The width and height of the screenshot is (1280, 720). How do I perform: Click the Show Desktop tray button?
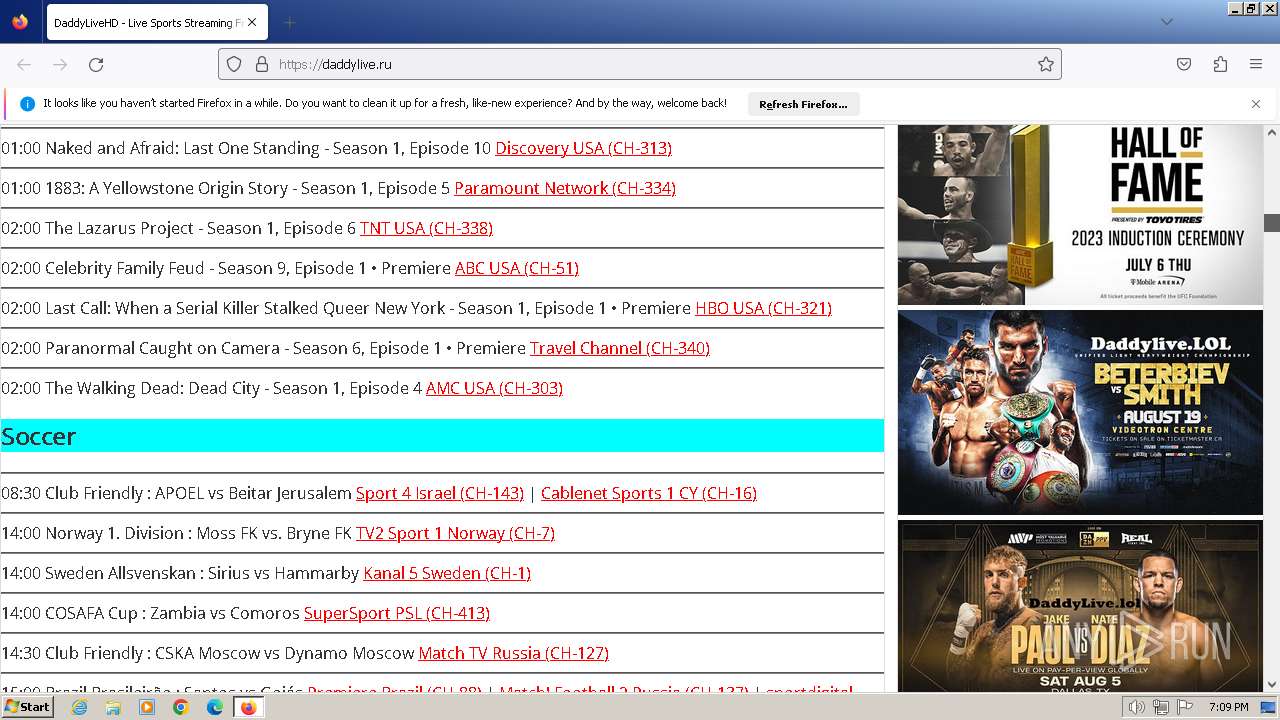pyautogui.click(x=1269, y=707)
